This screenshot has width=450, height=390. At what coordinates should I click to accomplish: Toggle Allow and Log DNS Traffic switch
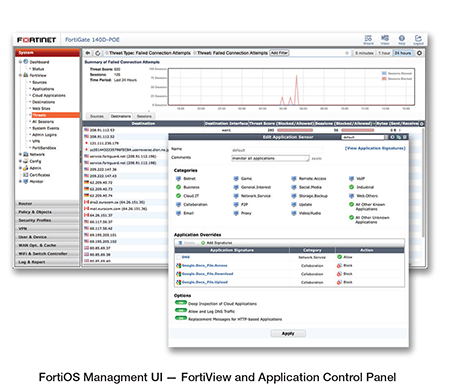[181, 311]
